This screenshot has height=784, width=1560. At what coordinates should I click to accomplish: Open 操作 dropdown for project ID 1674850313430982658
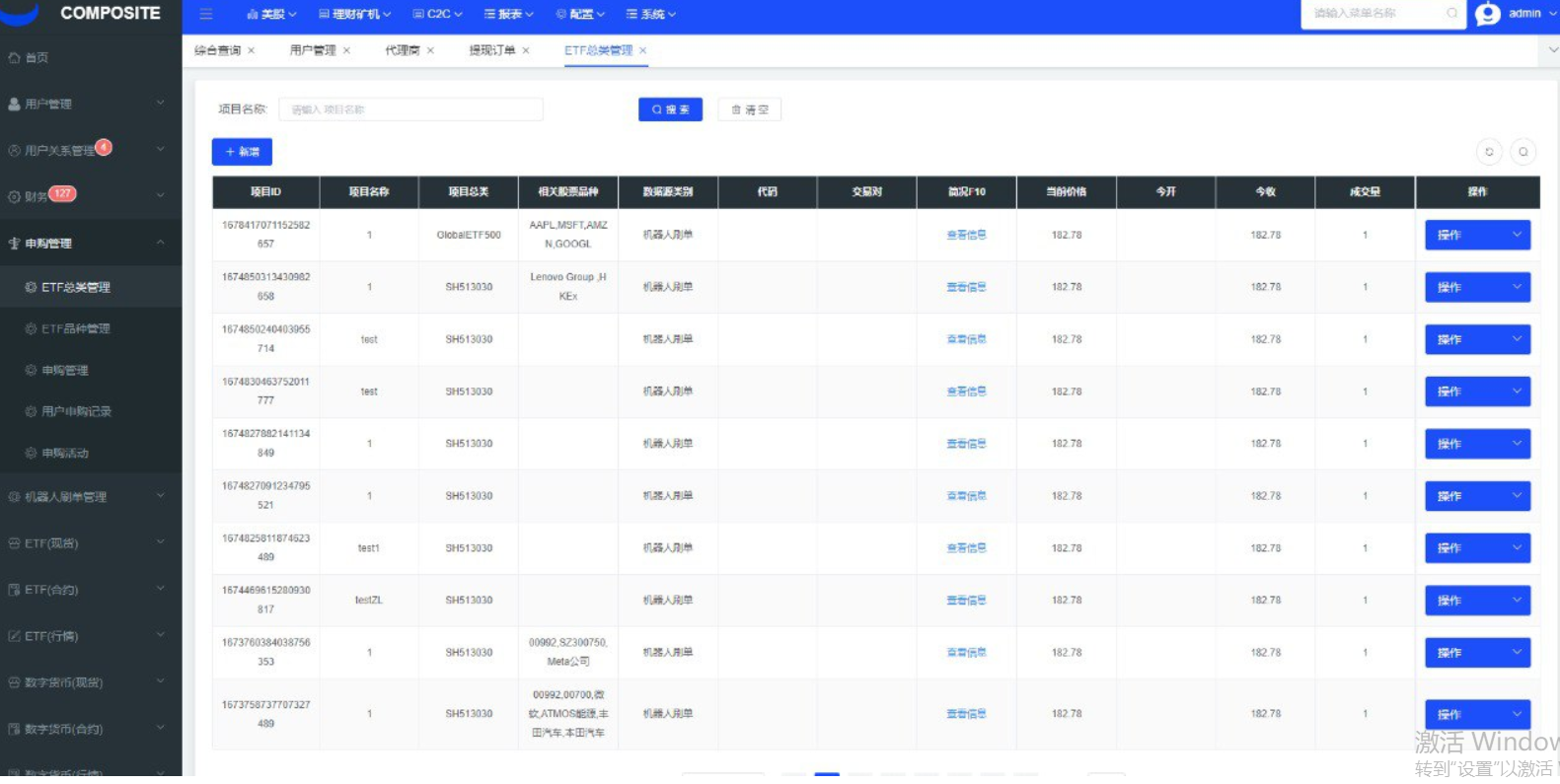[1477, 287]
